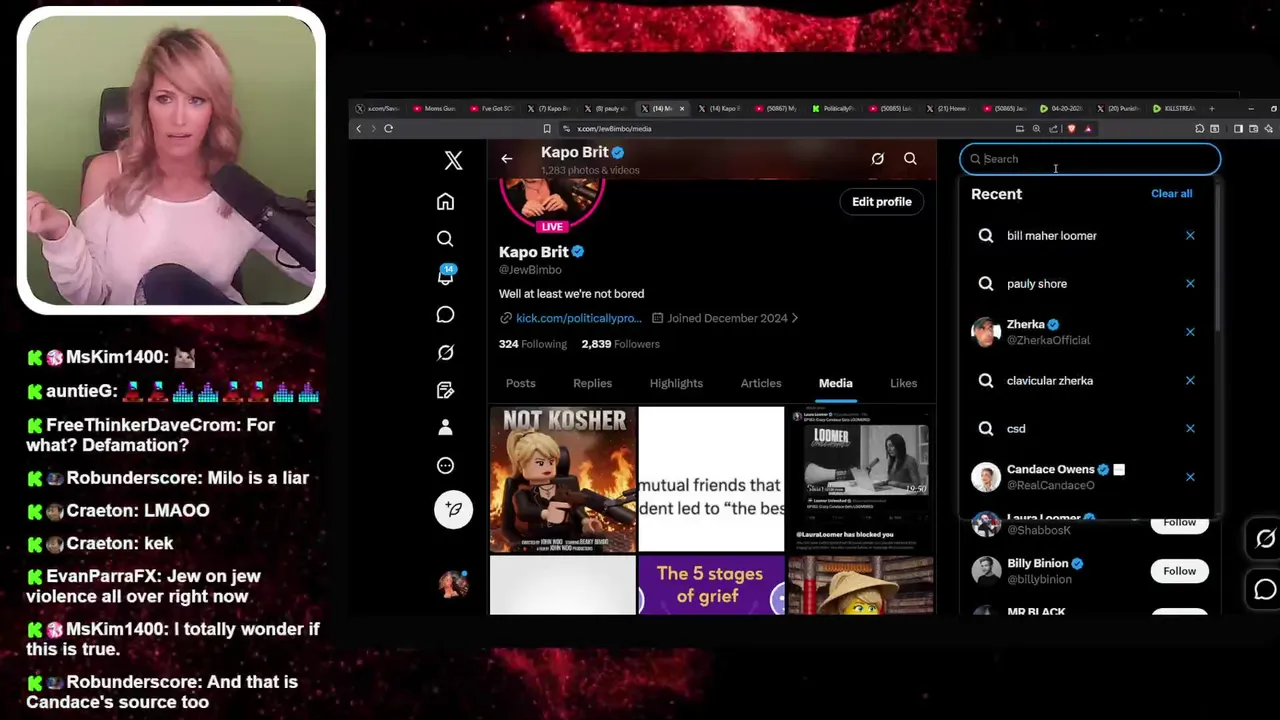Click the round white Post compose button

(x=453, y=509)
